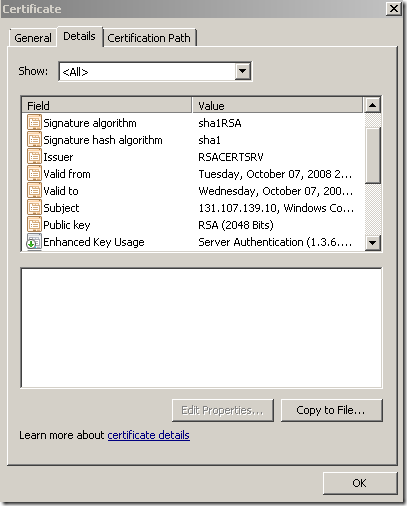Screen dimensions: 407x506
Task: Open the Show filter dropdown arrow
Action: point(242,71)
